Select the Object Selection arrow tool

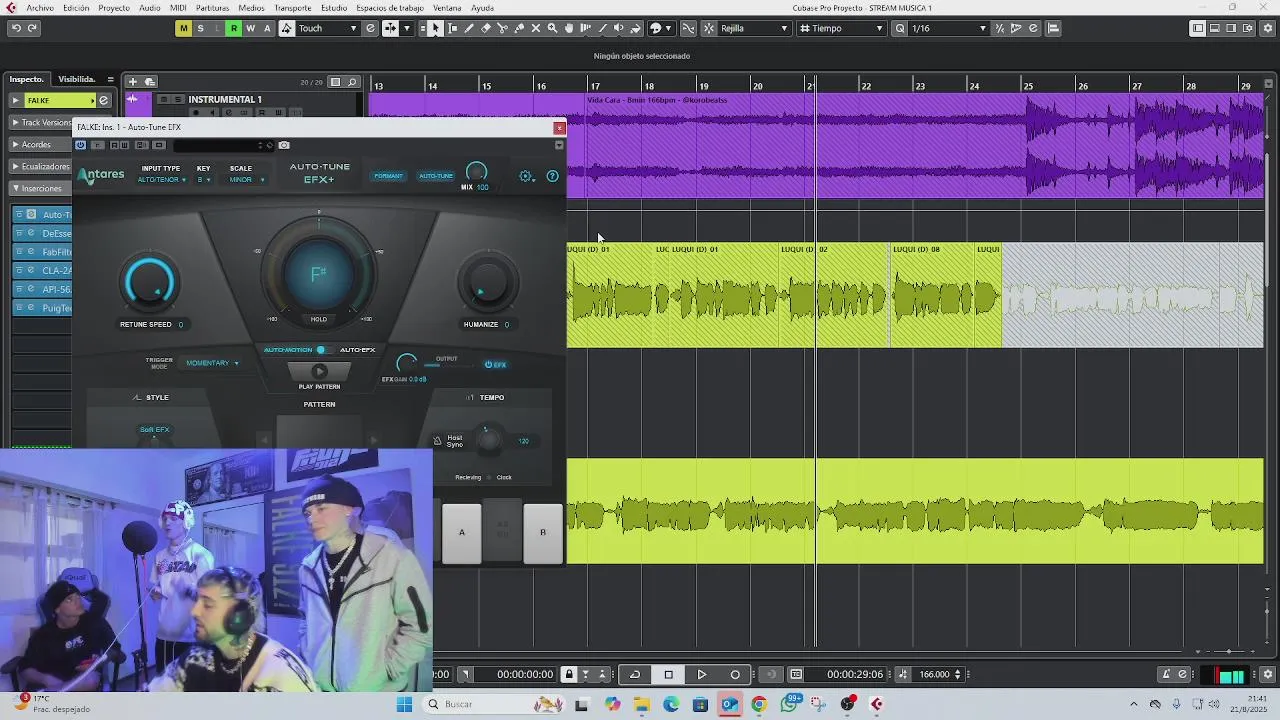point(436,28)
